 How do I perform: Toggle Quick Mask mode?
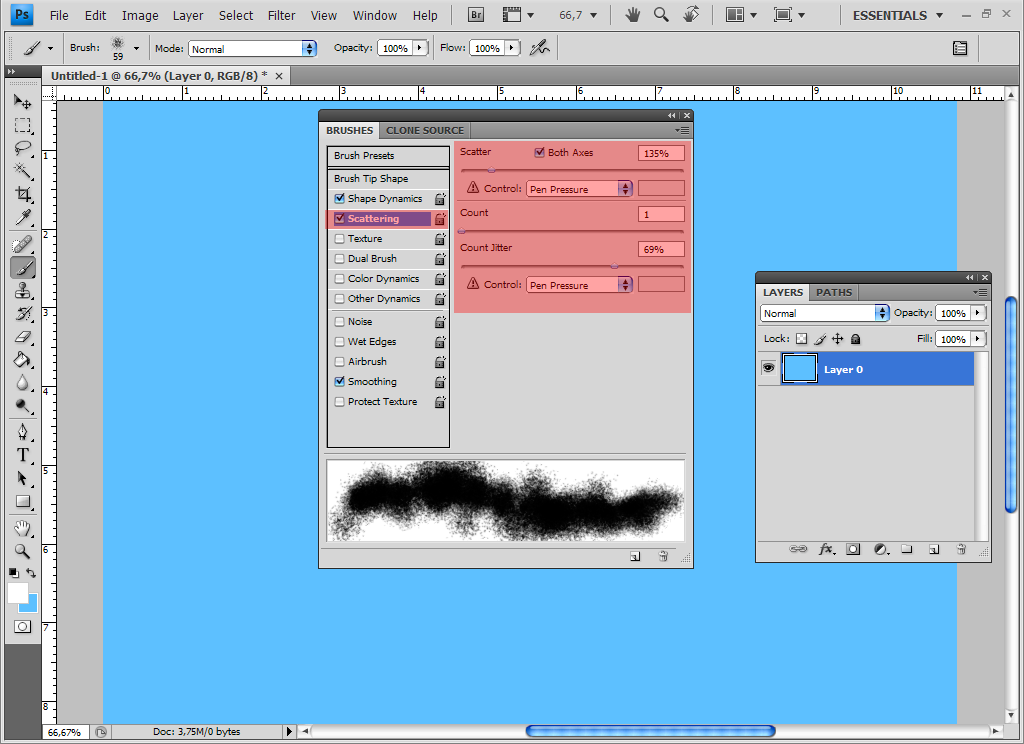(x=22, y=626)
